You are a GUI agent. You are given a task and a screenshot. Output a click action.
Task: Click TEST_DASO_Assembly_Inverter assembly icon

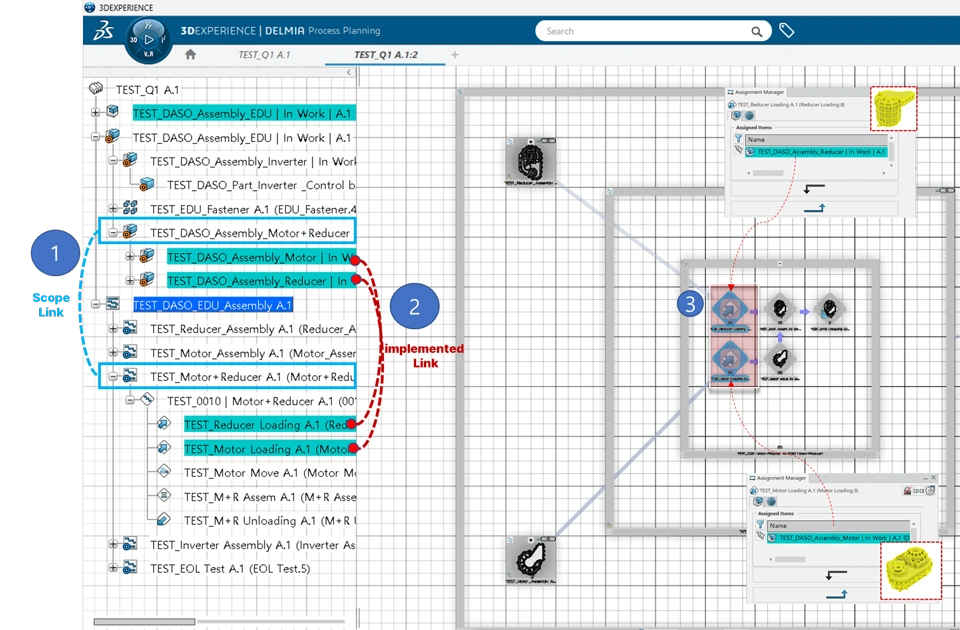pyautogui.click(x=130, y=160)
